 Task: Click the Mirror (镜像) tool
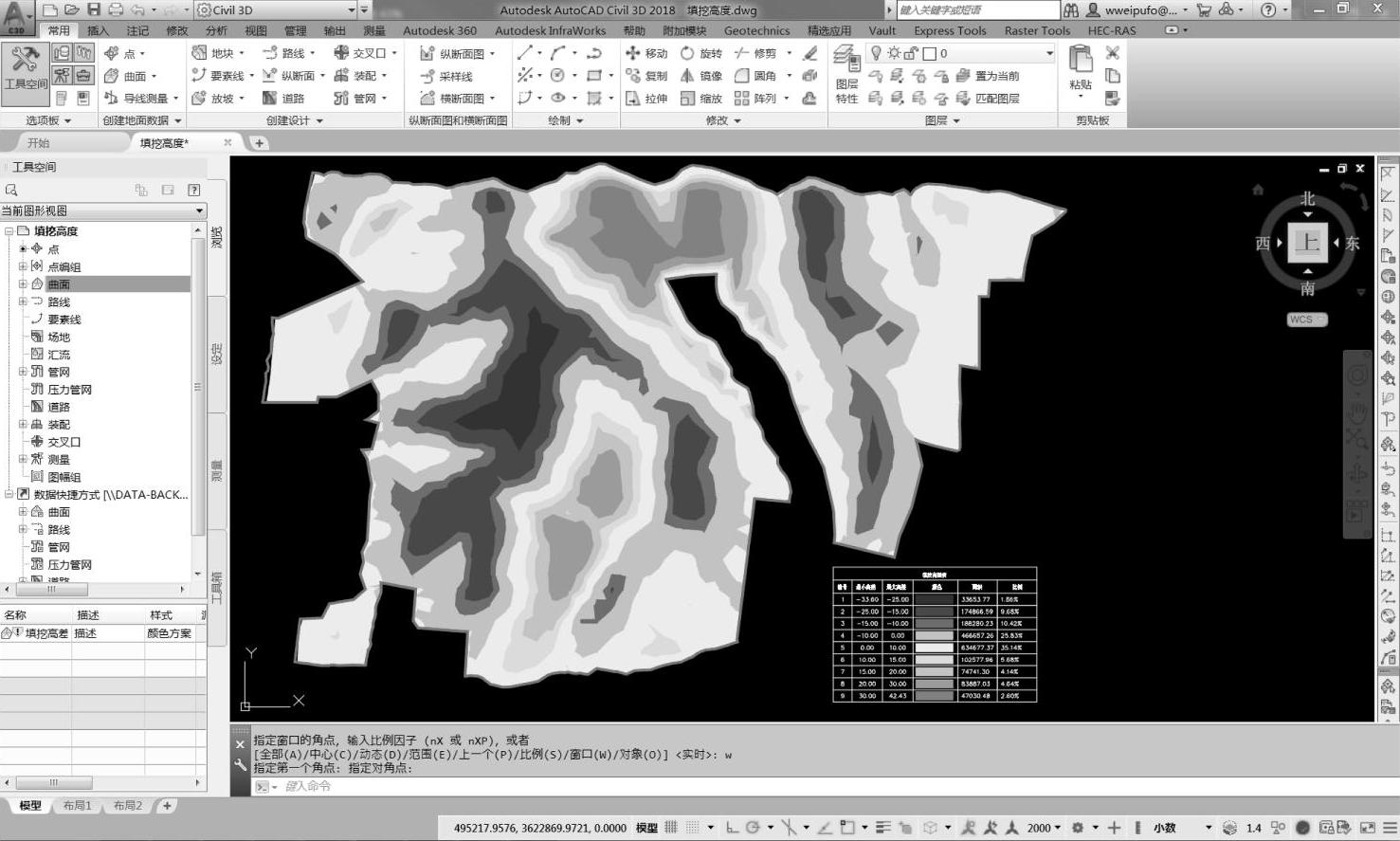pyautogui.click(x=701, y=76)
